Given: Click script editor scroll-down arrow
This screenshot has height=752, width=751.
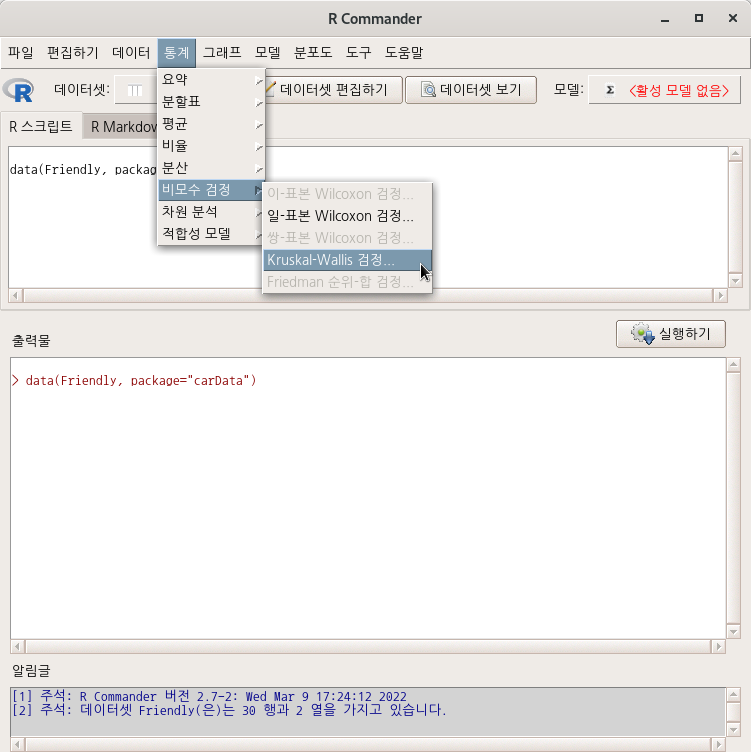Looking at the screenshot, I should click(x=735, y=281).
